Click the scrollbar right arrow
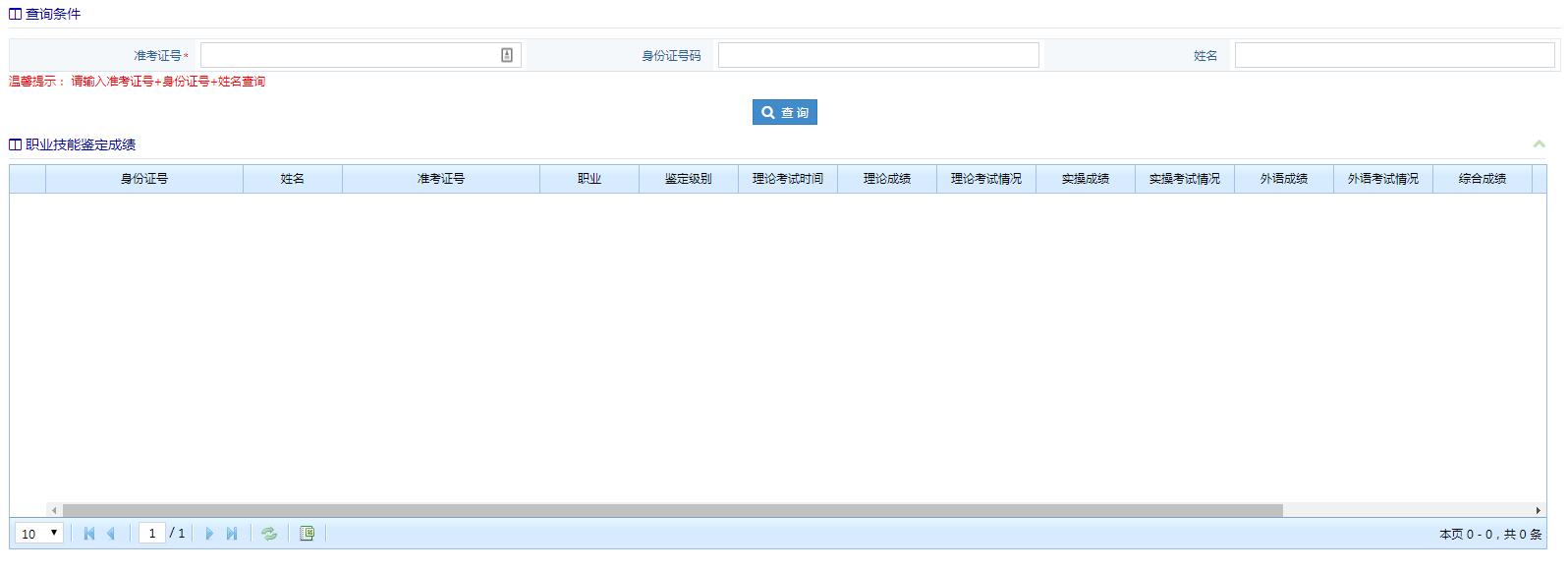 [x=1538, y=510]
